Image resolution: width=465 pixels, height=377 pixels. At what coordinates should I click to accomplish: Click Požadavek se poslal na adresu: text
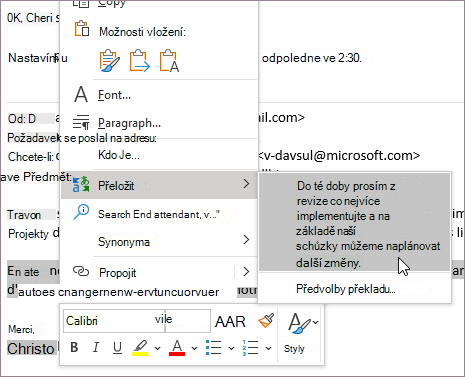click(82, 138)
